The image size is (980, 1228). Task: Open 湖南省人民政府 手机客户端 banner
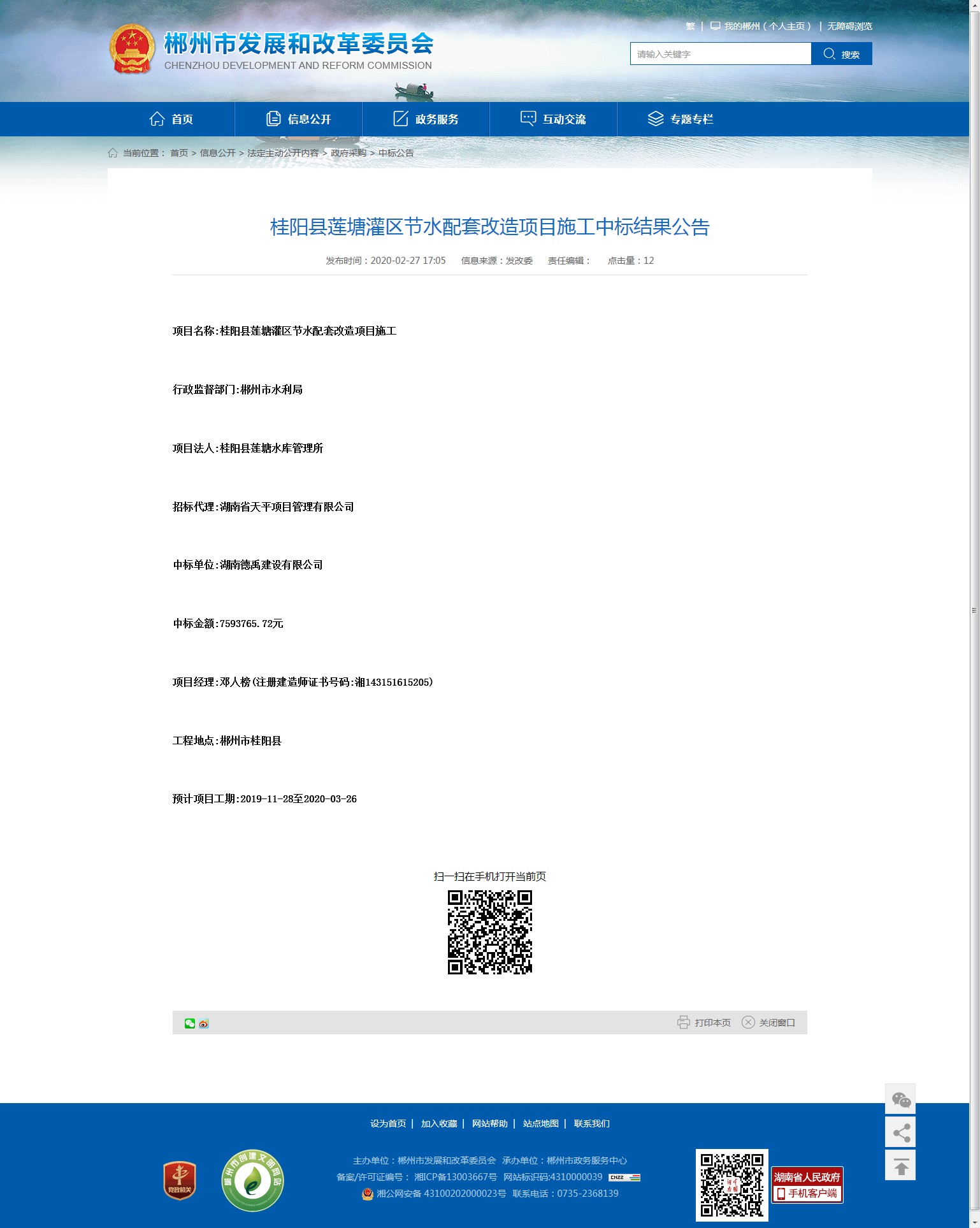click(807, 1185)
